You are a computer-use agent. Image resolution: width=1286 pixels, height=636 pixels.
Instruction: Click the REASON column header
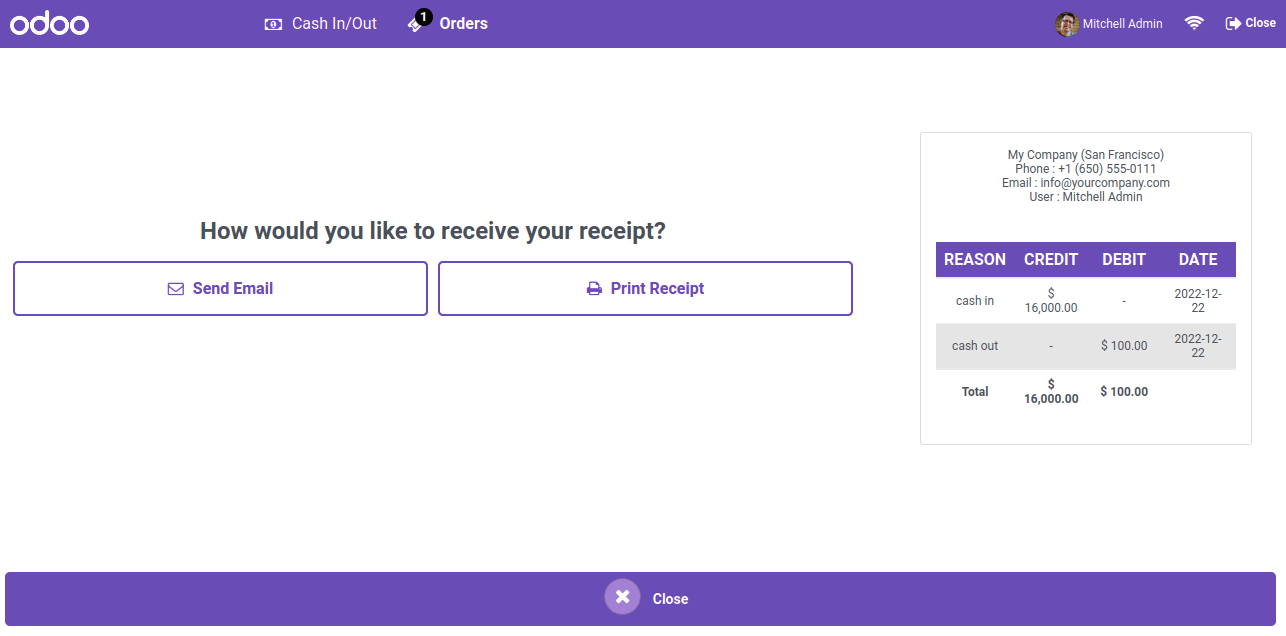tap(975, 260)
